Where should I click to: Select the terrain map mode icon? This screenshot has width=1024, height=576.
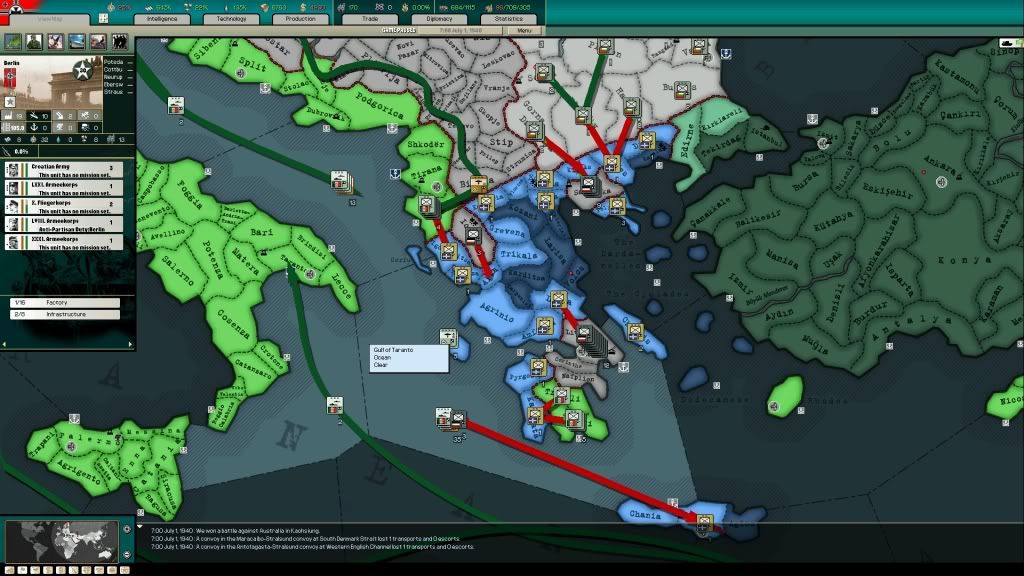coord(14,42)
